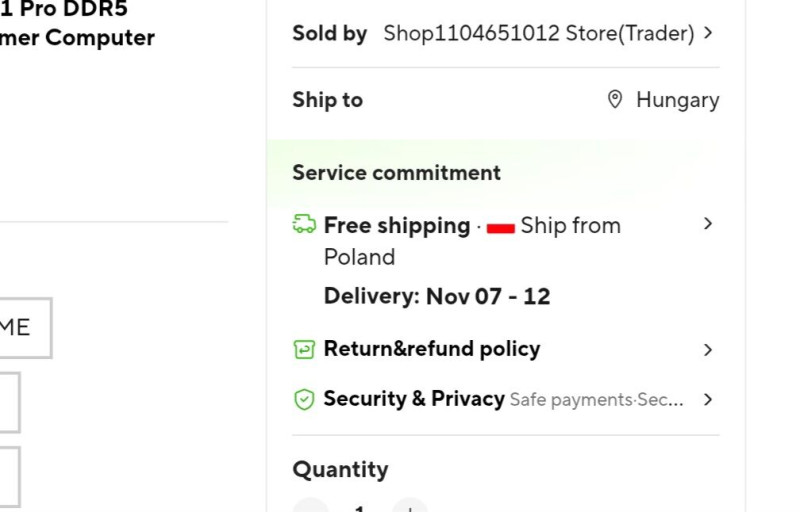The image size is (800, 512).
Task: Select the third variant option box
Action: (x=8, y=476)
